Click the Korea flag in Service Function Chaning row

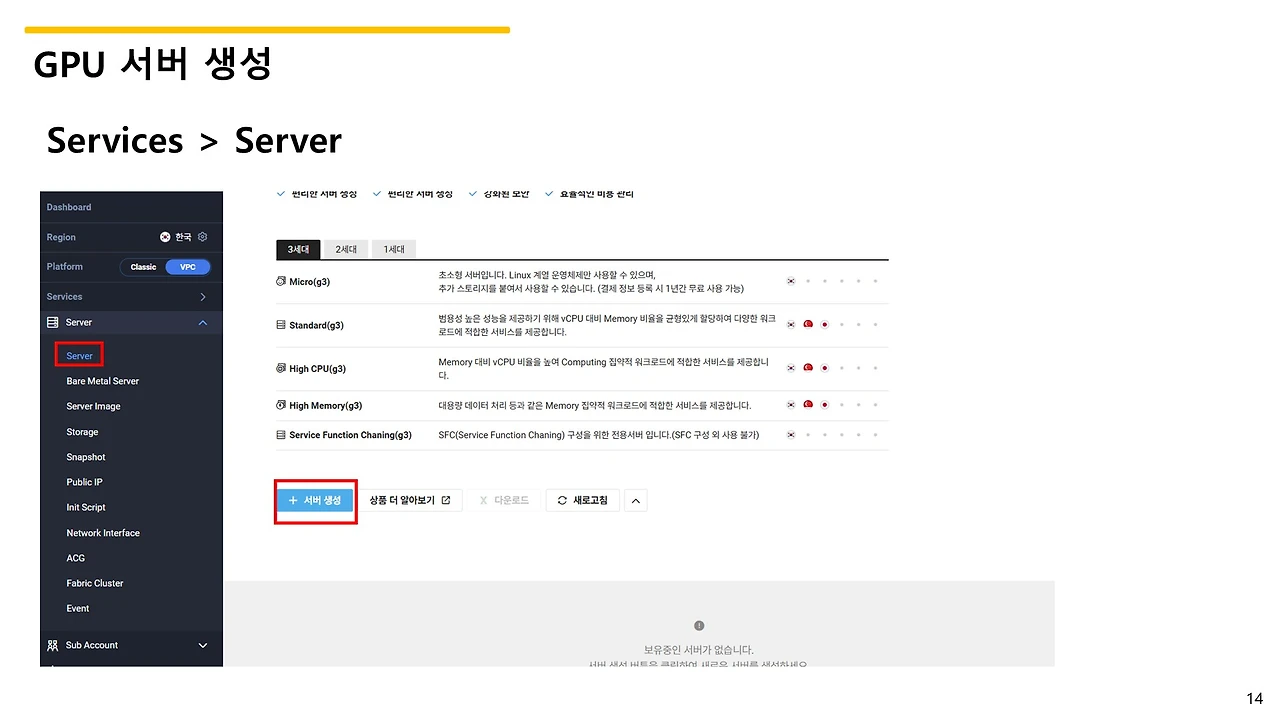[x=791, y=435]
